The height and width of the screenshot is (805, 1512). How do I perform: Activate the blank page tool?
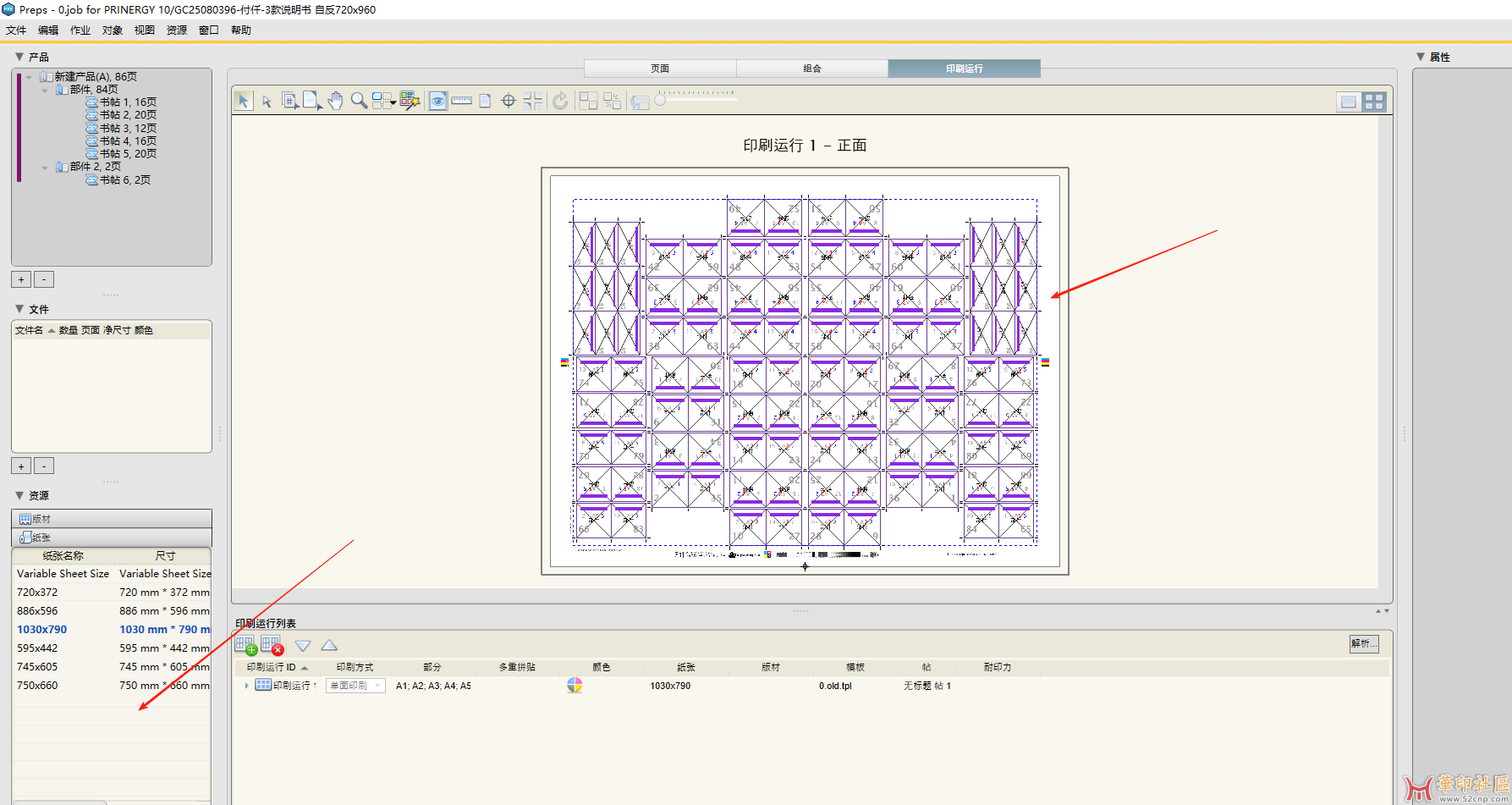312,102
